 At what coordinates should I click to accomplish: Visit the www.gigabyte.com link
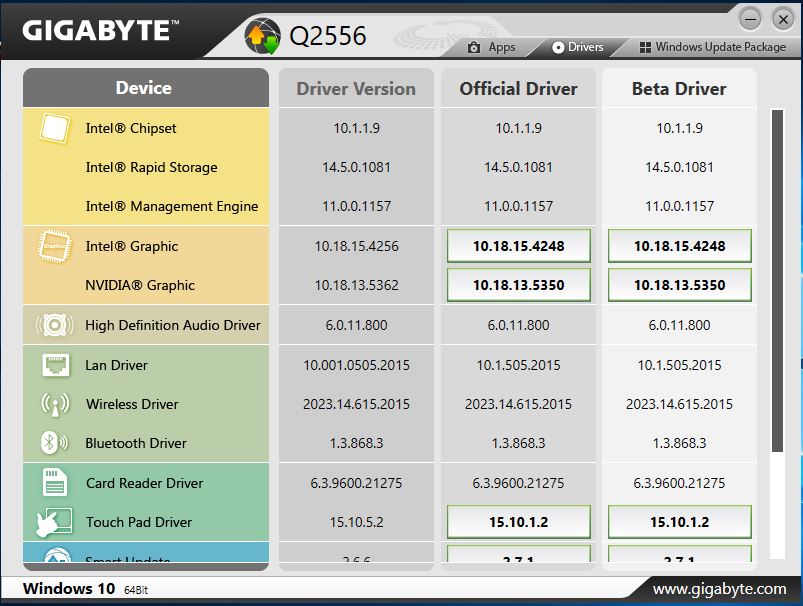[x=720, y=589]
